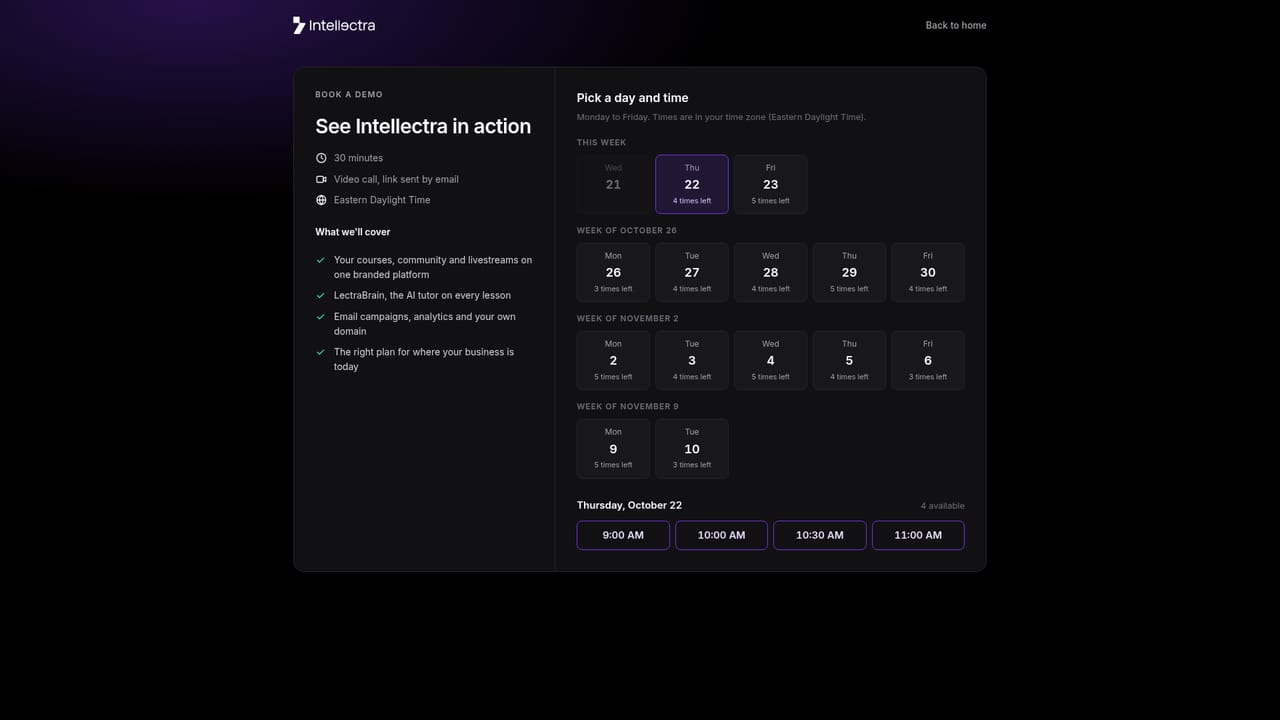This screenshot has width=1280, height=720.
Task: Click the checkmark beside courses, community and livestreams
Action: 321,260
